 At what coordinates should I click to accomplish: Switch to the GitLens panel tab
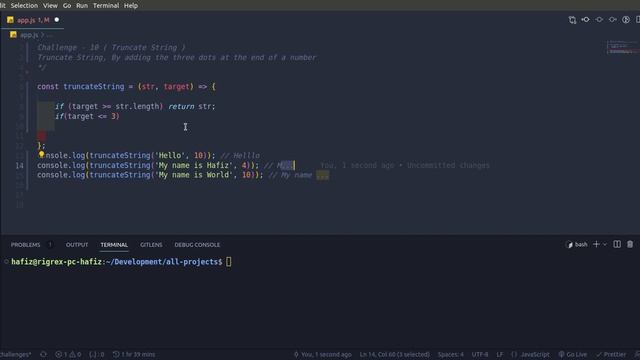(x=151, y=244)
